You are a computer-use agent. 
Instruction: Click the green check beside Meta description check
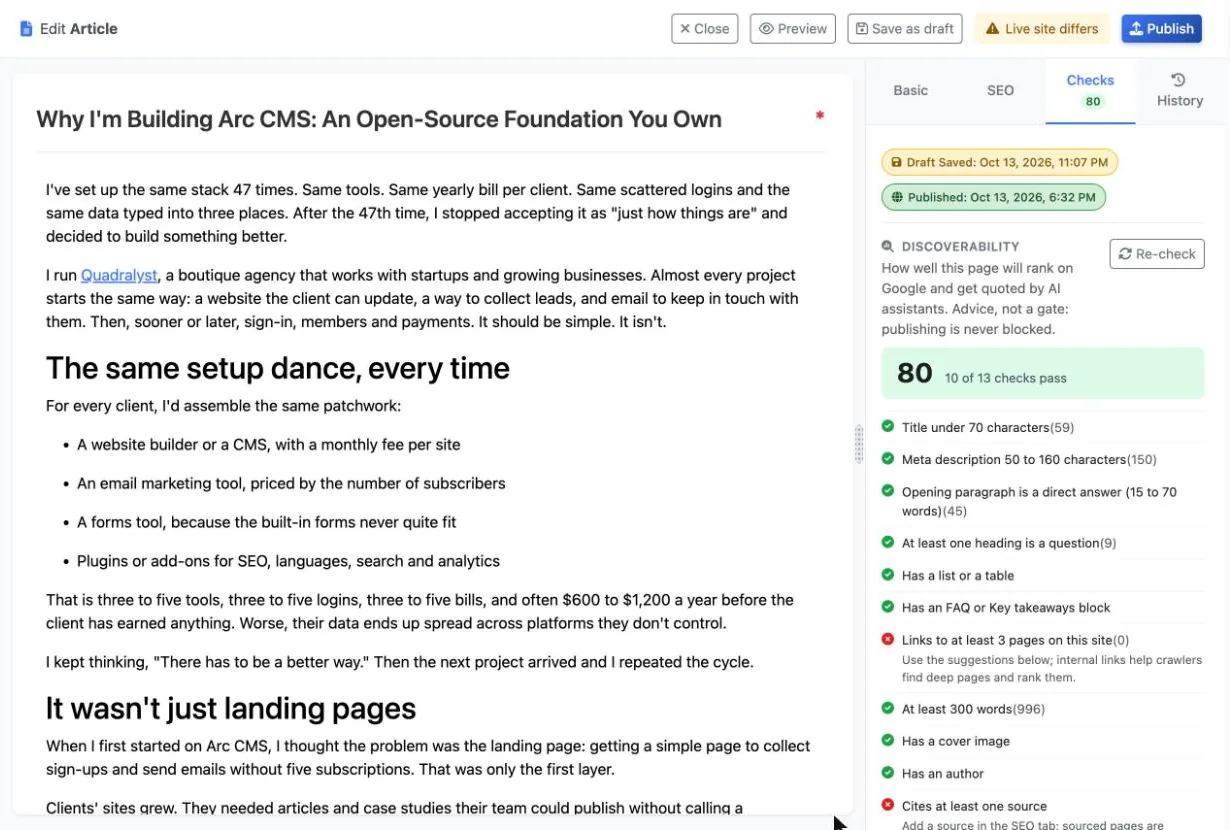tap(888, 459)
